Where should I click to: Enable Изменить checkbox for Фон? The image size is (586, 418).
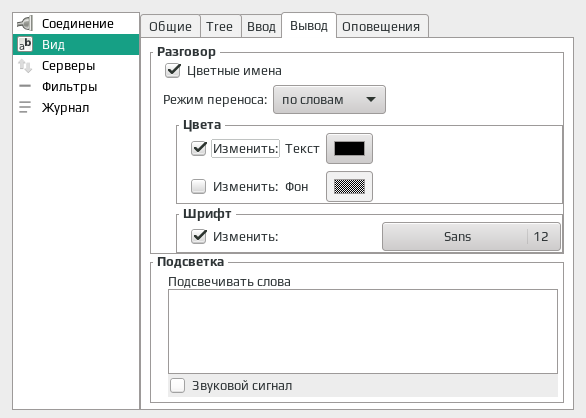point(198,186)
